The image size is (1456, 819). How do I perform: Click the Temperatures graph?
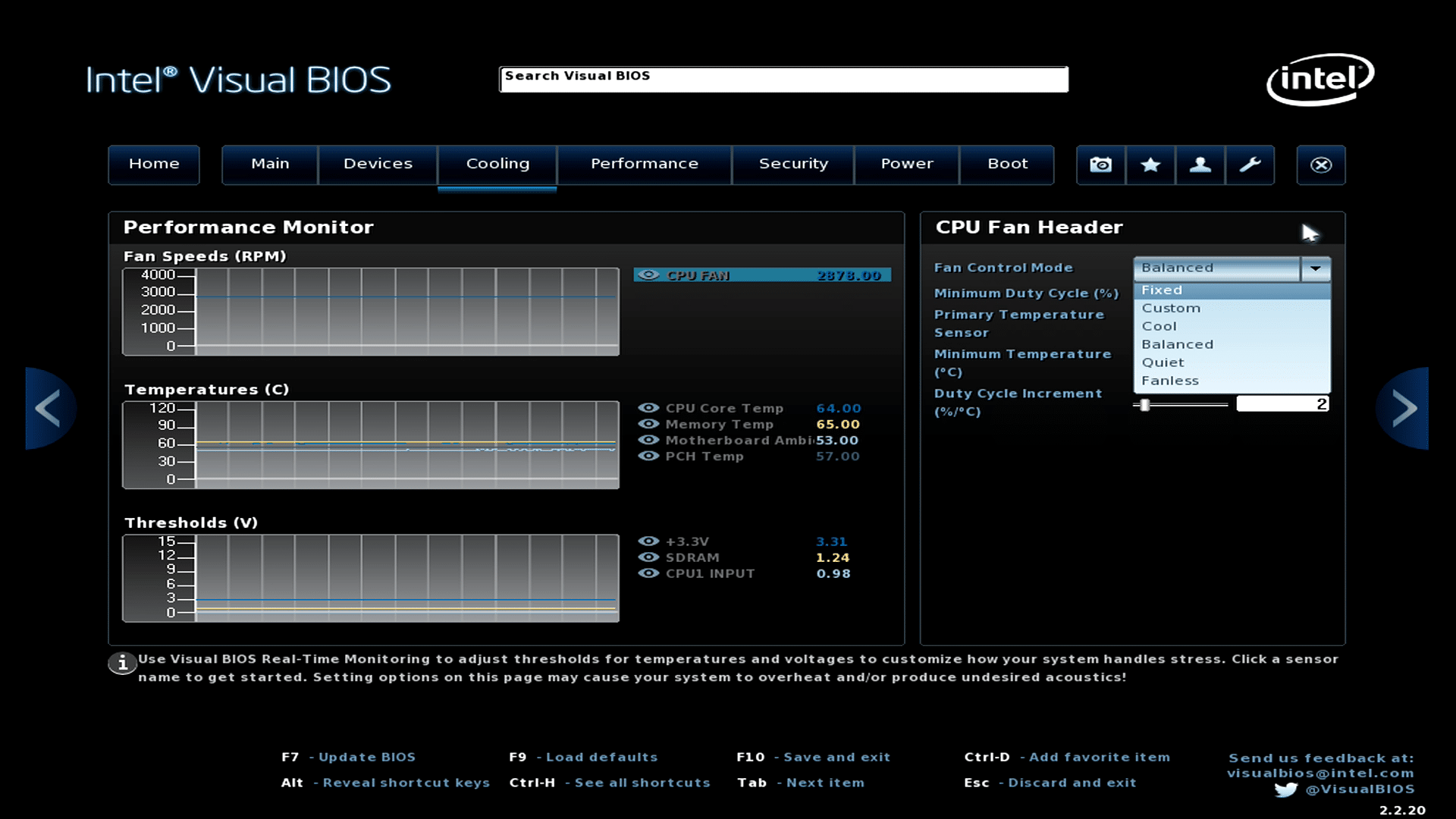[x=371, y=444]
